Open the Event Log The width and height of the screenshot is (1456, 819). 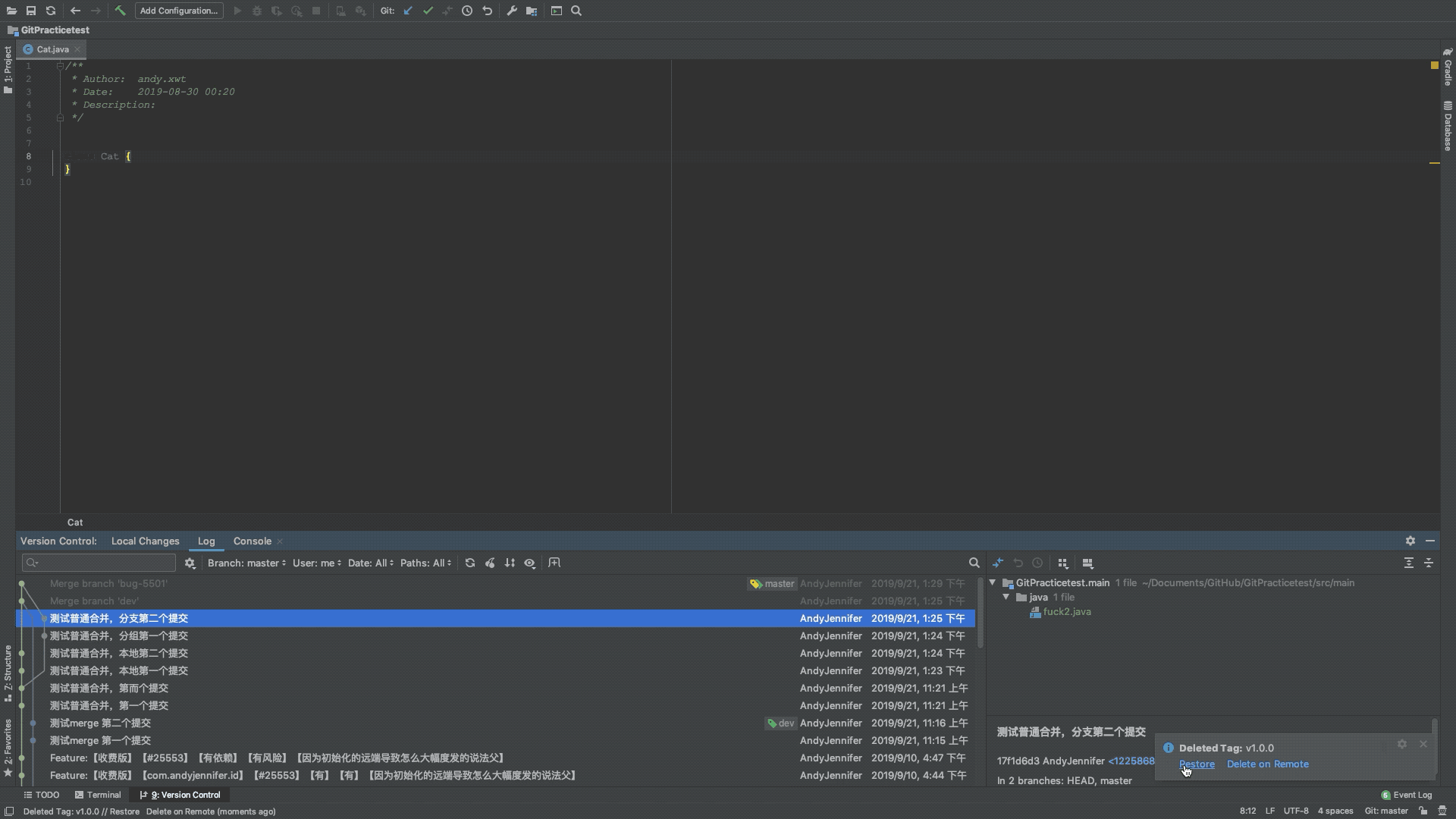point(1407,795)
